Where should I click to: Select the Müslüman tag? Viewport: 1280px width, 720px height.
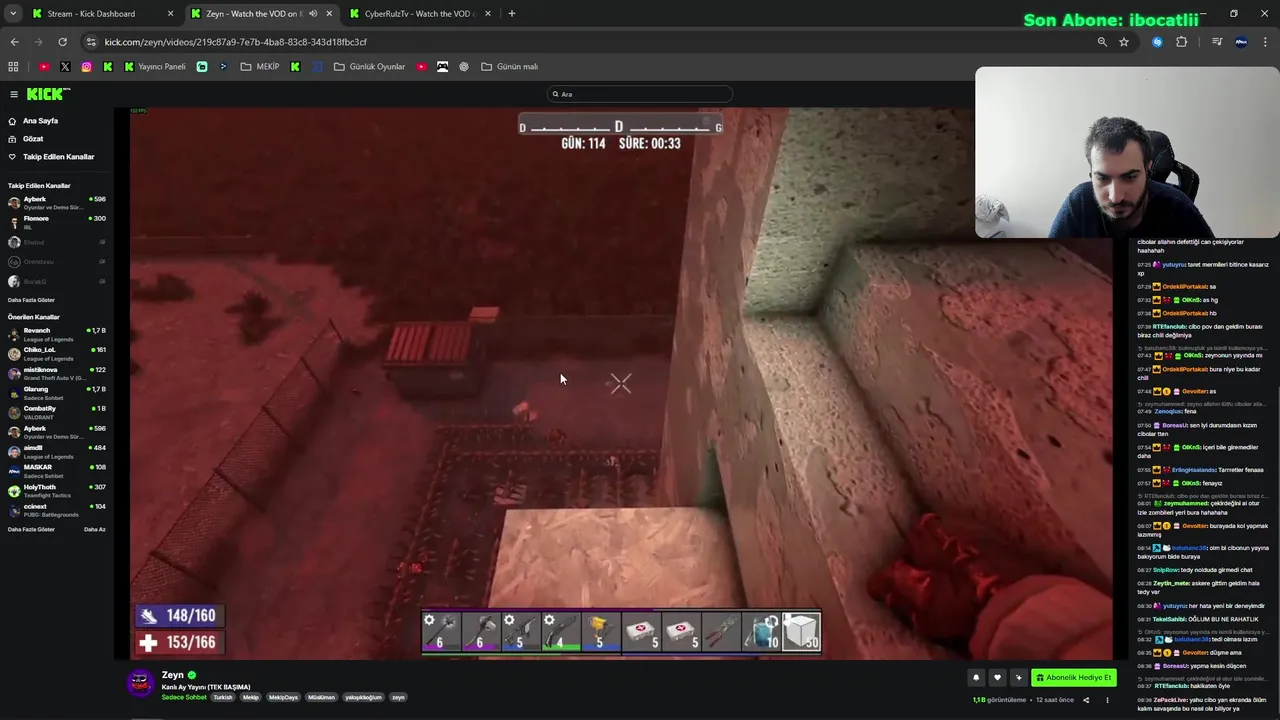click(x=321, y=697)
